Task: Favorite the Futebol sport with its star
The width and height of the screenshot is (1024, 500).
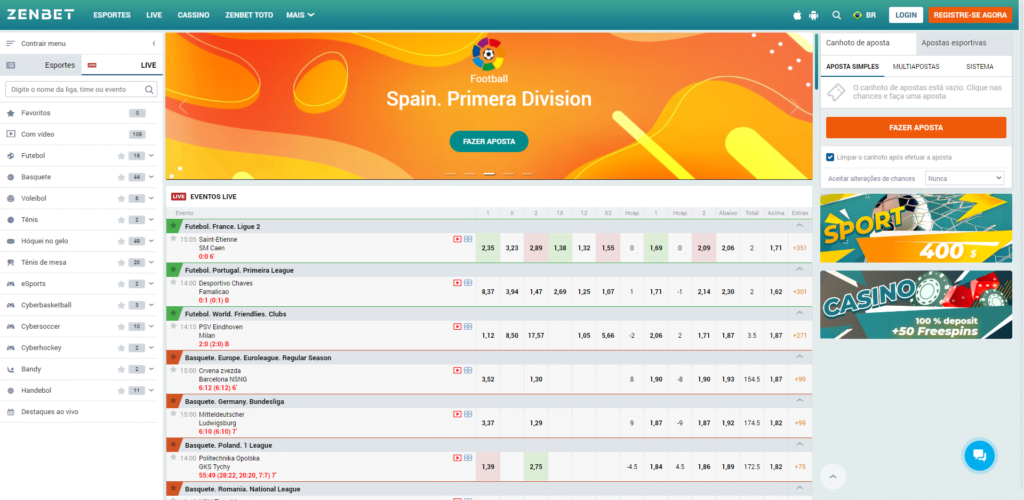Action: pos(121,156)
